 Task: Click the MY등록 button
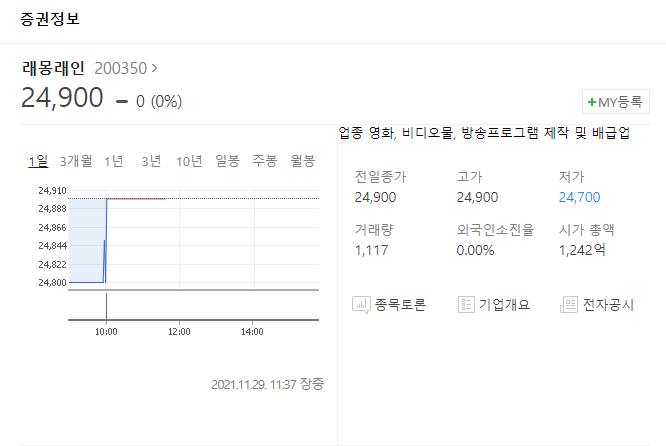(x=615, y=102)
